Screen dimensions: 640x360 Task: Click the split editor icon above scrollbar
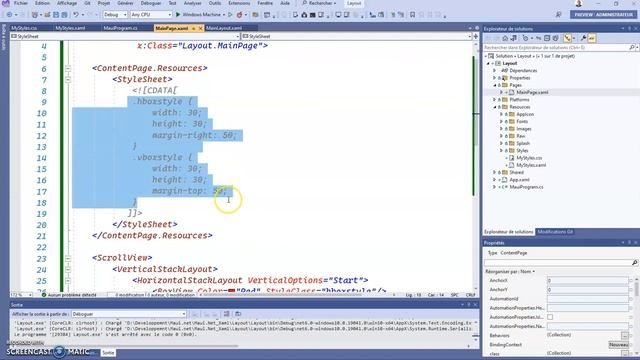click(476, 36)
